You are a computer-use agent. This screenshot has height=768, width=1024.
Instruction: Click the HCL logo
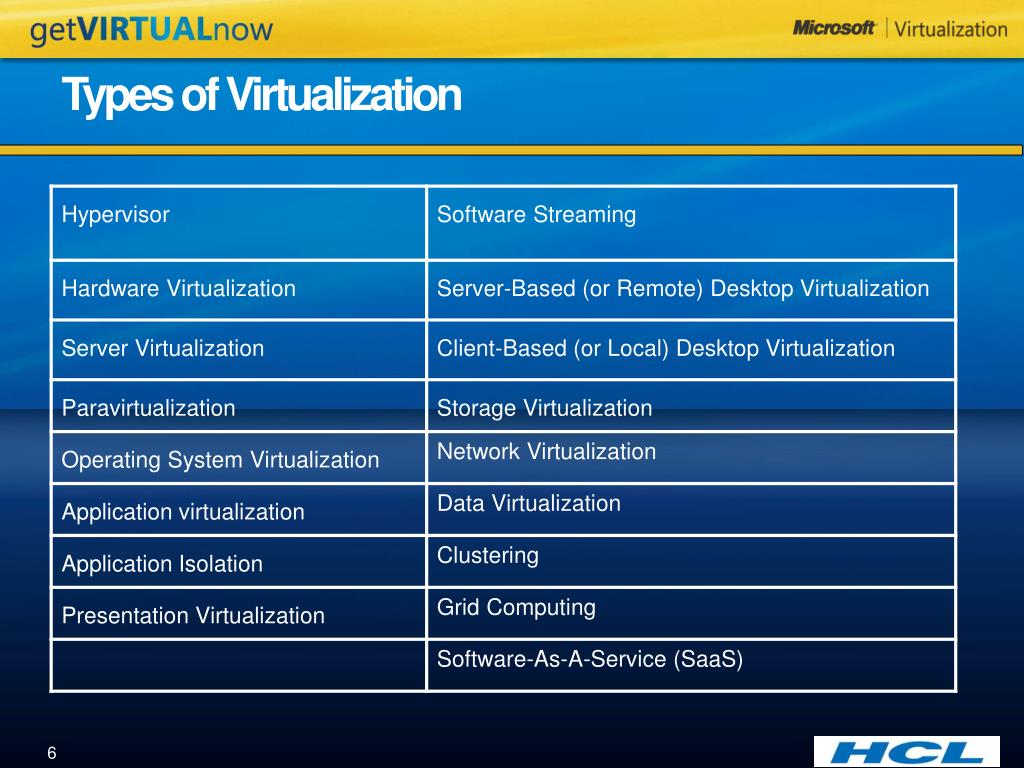tap(906, 752)
